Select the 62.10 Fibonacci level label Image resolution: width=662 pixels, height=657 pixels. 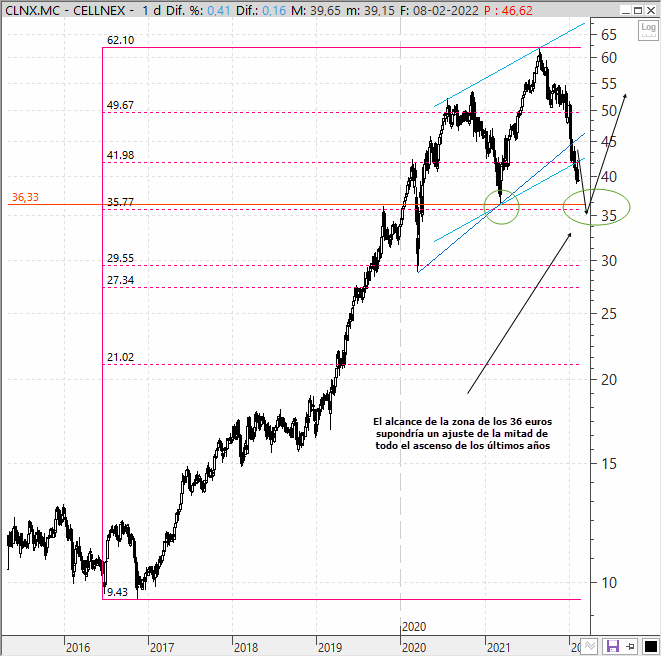coord(120,40)
